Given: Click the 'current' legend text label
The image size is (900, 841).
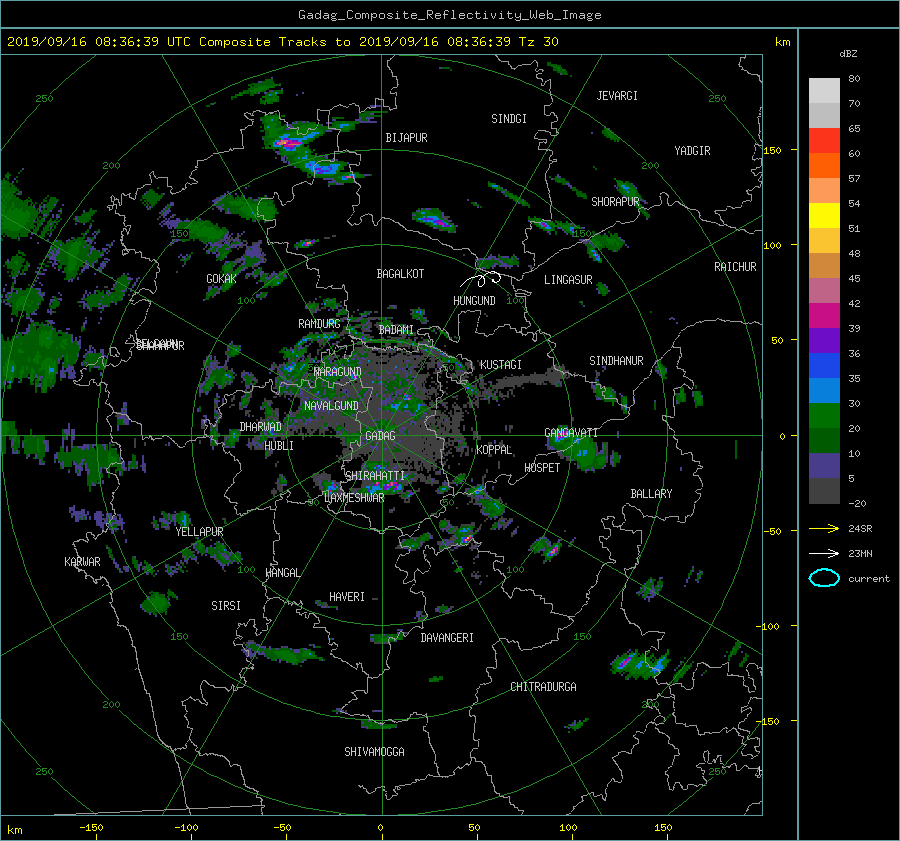Looking at the screenshot, I should point(869,579).
